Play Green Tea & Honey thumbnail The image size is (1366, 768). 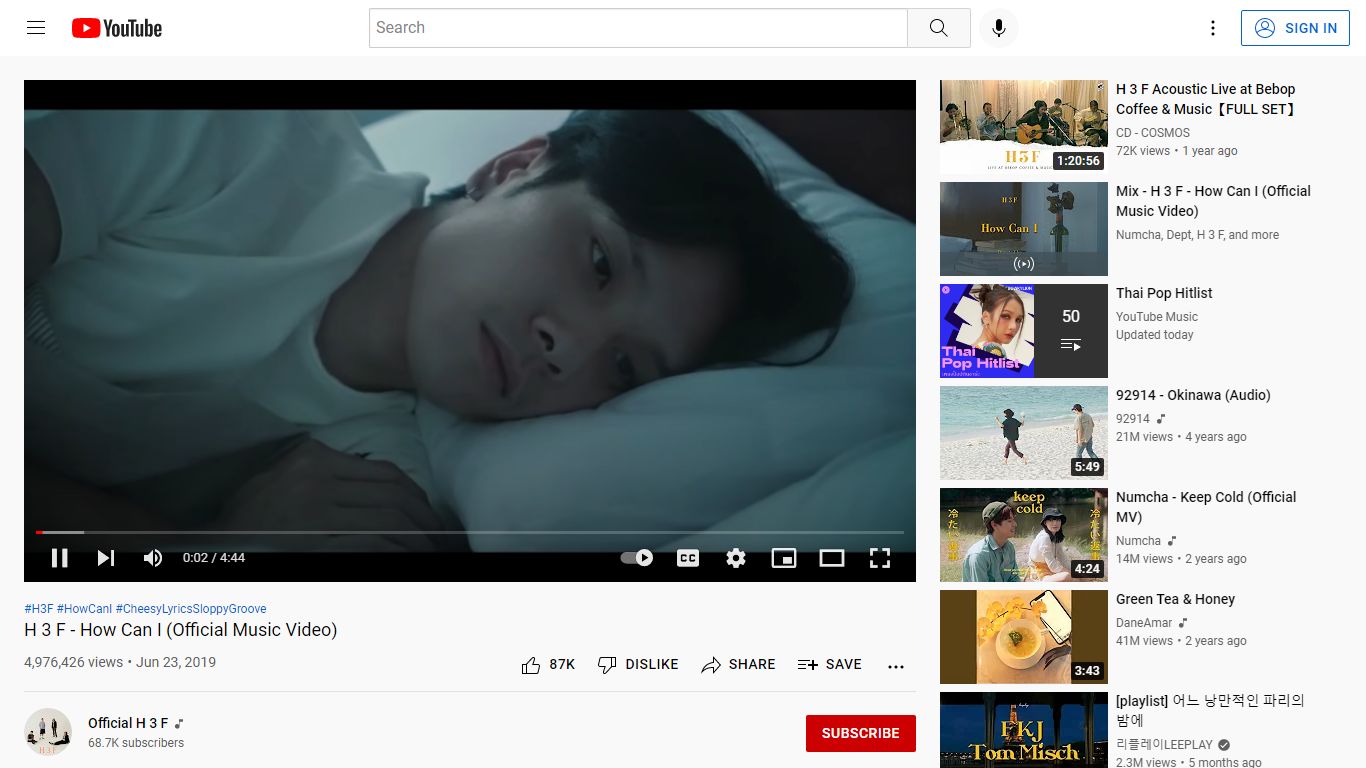tap(1024, 637)
